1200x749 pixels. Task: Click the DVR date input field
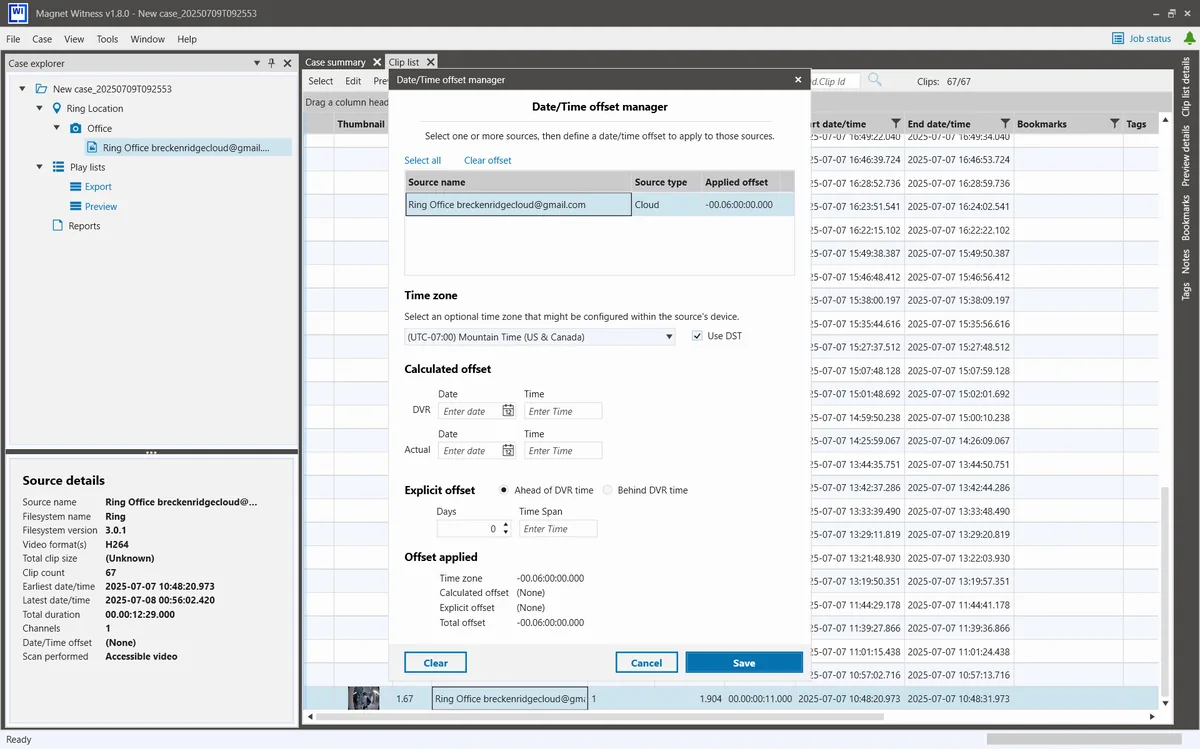469,411
